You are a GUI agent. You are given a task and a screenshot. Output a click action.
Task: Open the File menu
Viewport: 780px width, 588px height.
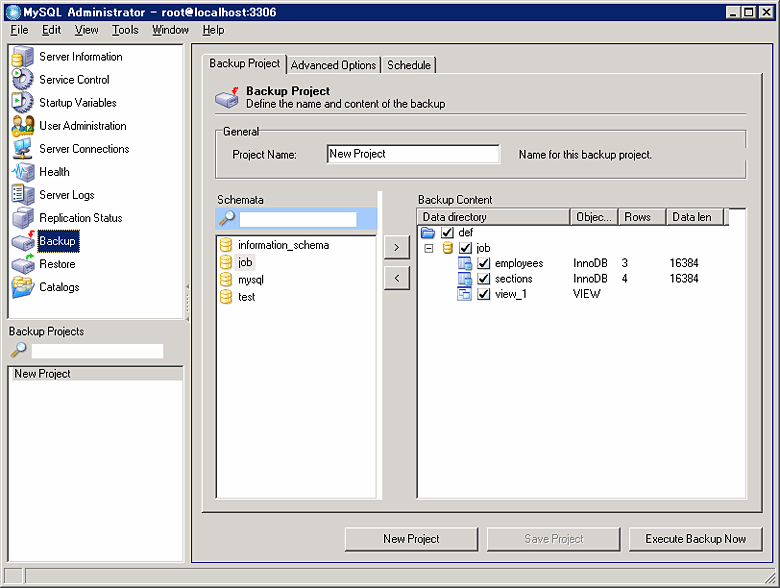pos(19,30)
